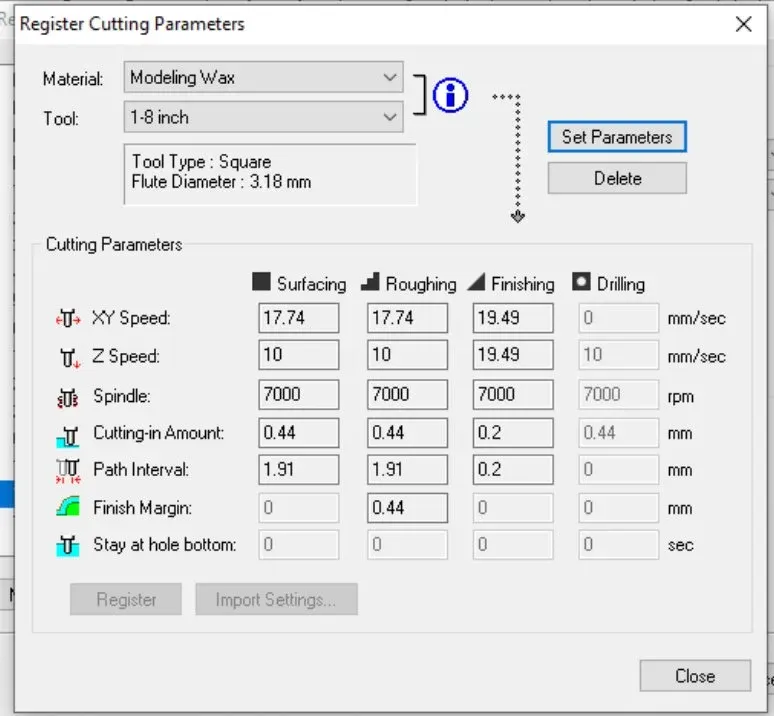Click the Drilling Finish Margin field
The image size is (774, 716).
click(619, 508)
